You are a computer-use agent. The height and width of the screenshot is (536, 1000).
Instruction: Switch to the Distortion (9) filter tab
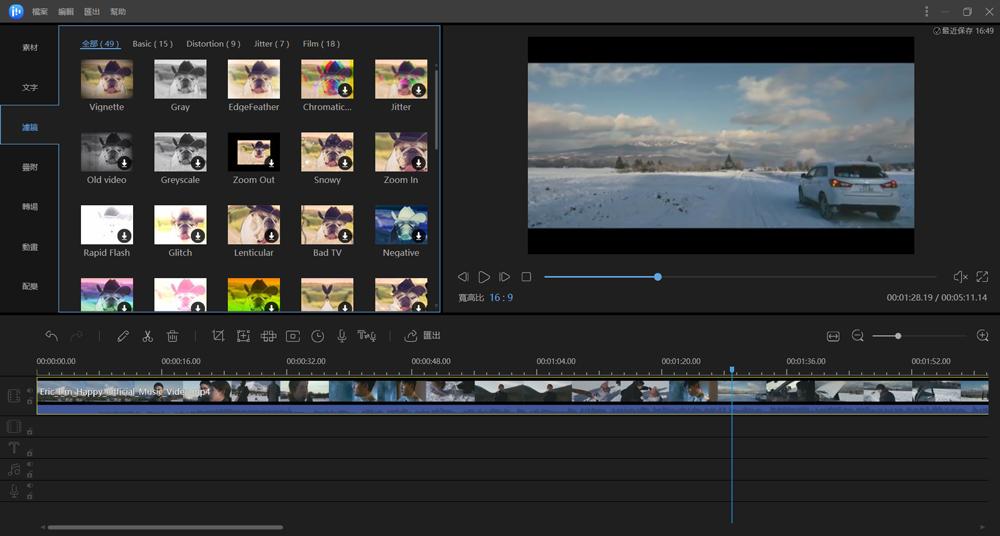[213, 44]
